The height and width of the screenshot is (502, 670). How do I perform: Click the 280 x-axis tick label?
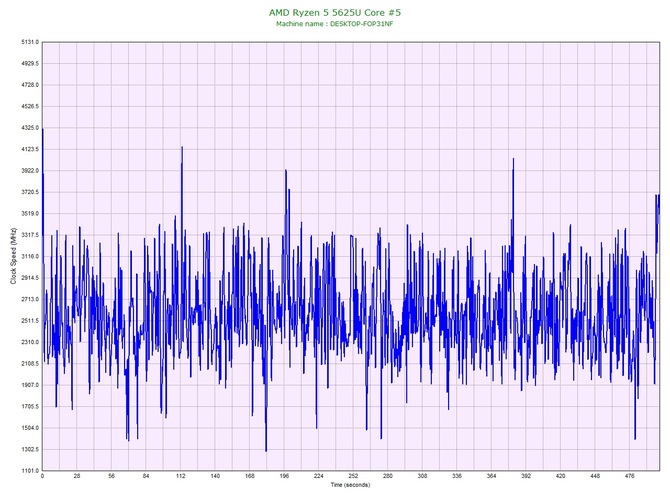388,476
